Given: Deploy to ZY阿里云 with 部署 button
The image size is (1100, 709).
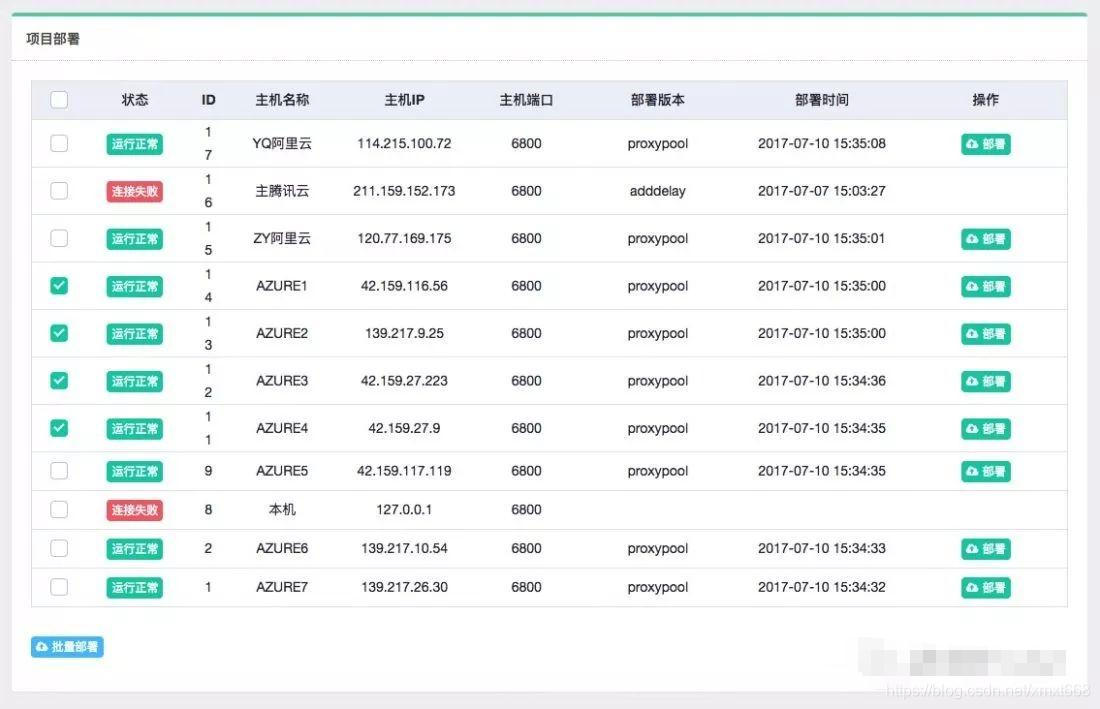Looking at the screenshot, I should click(x=986, y=238).
